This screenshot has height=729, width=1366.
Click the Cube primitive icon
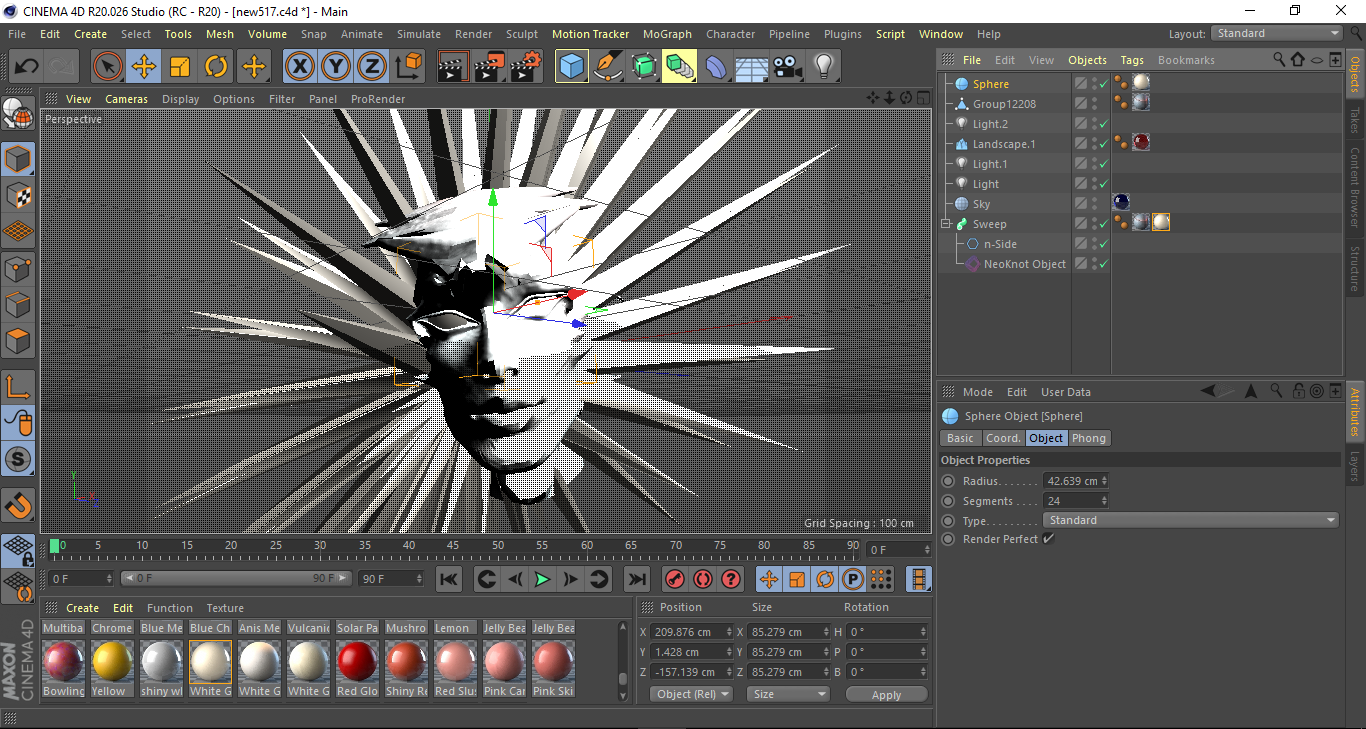(x=571, y=67)
